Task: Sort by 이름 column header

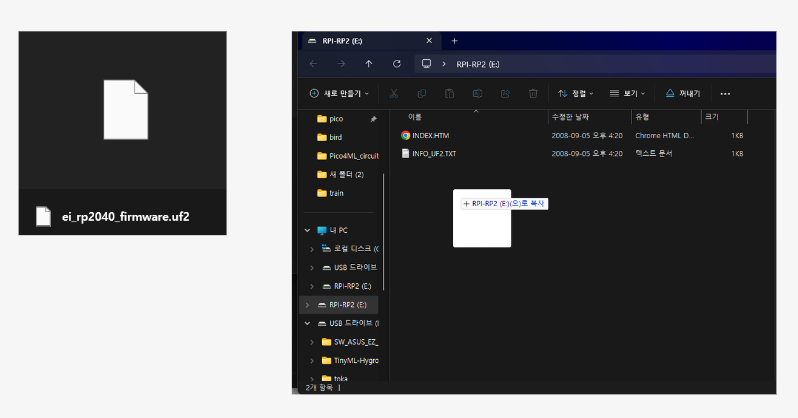Action: click(414, 117)
